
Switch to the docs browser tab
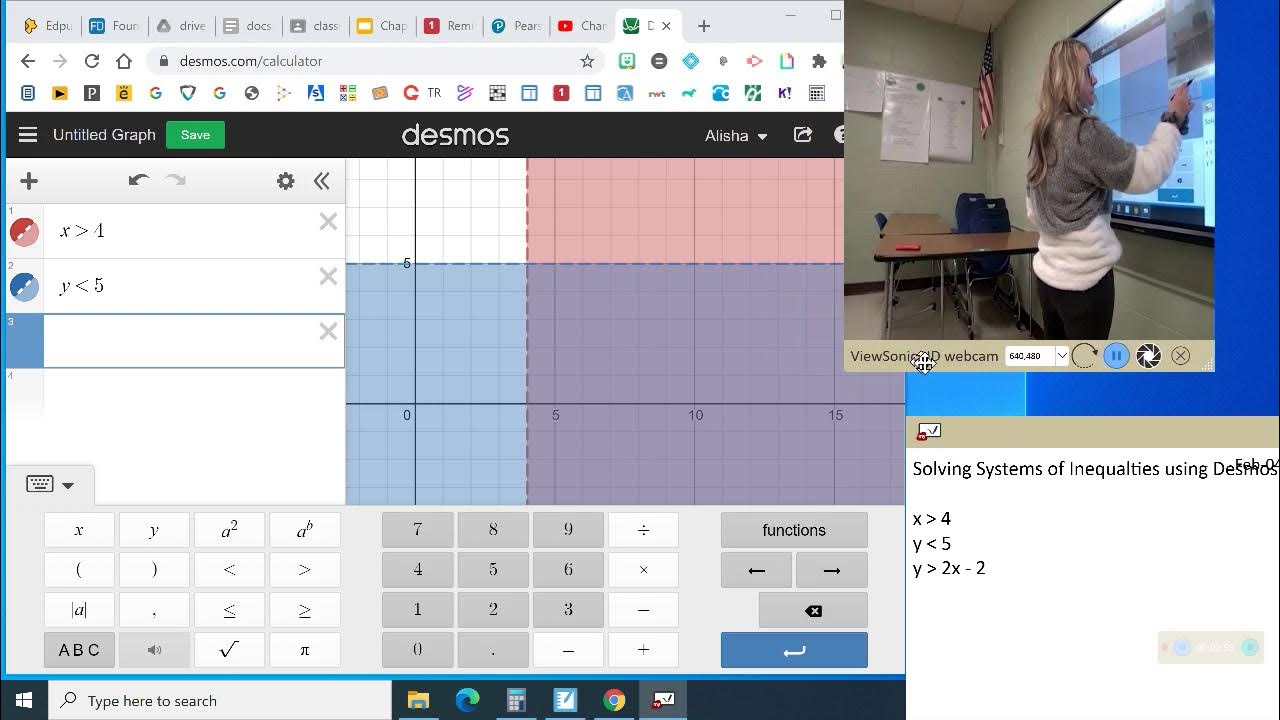(247, 26)
